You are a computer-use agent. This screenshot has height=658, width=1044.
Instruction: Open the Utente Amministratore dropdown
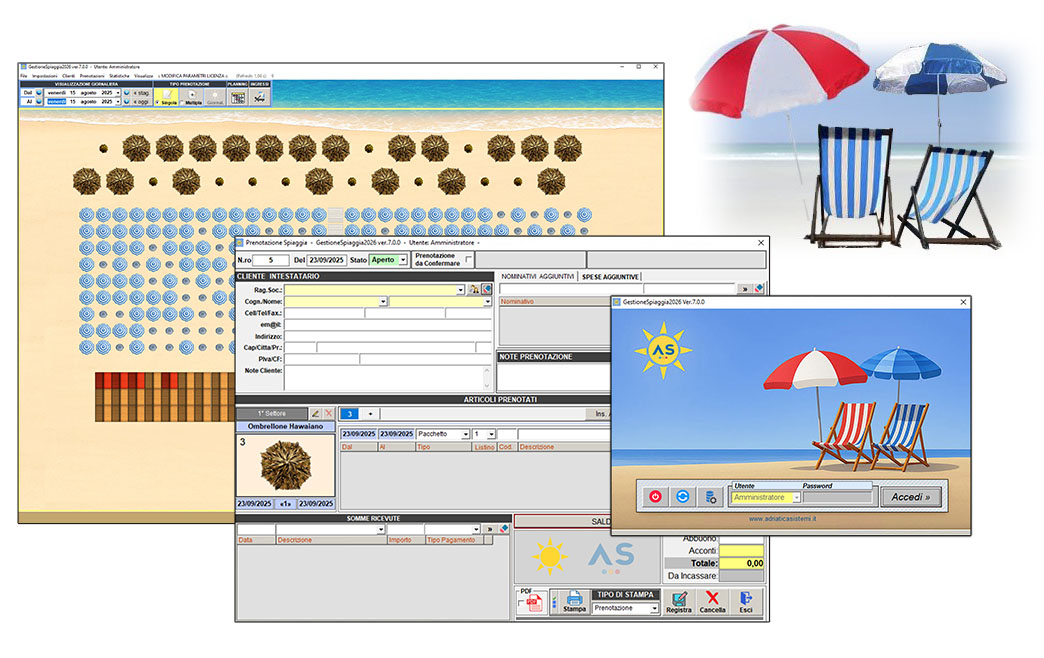pos(796,497)
